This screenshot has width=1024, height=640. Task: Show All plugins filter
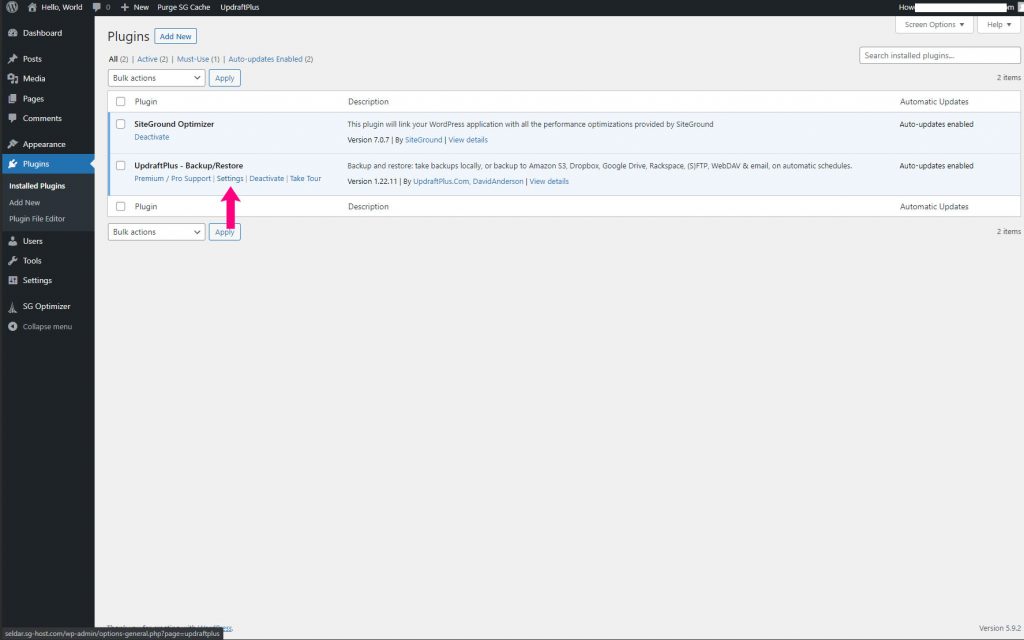click(113, 59)
